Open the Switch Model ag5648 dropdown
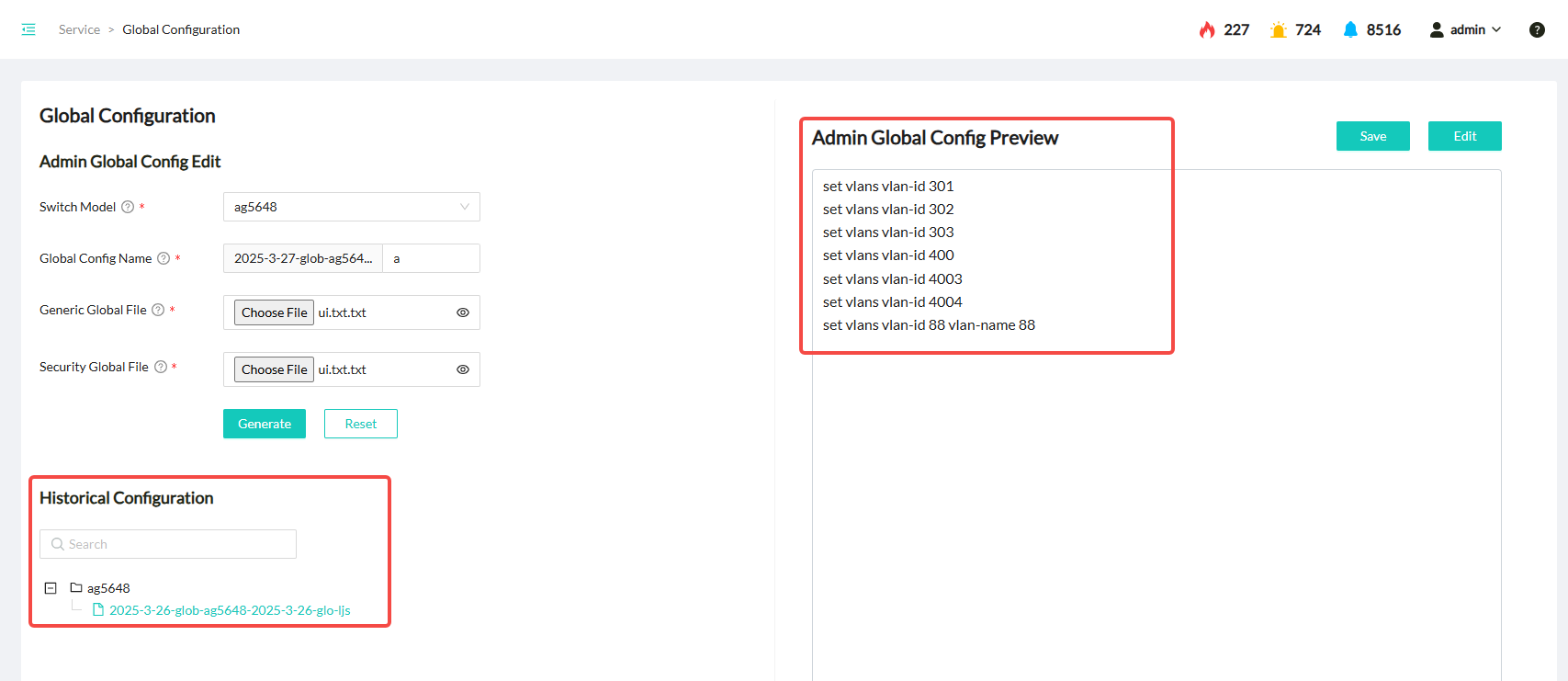The width and height of the screenshot is (1568, 681). tap(351, 207)
